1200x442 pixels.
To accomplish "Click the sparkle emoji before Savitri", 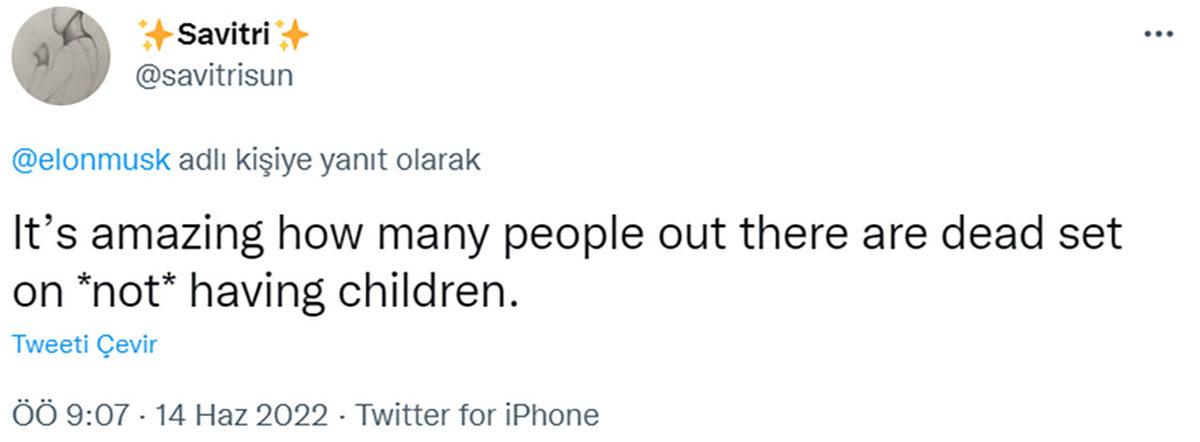I will point(156,35).
